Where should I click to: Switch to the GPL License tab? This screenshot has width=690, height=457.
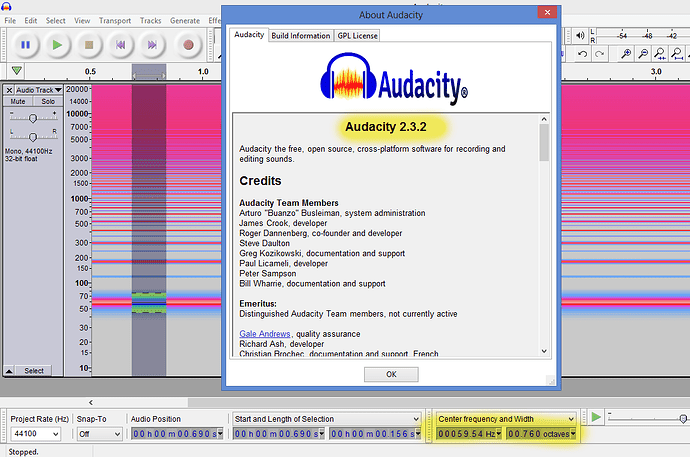coord(357,36)
